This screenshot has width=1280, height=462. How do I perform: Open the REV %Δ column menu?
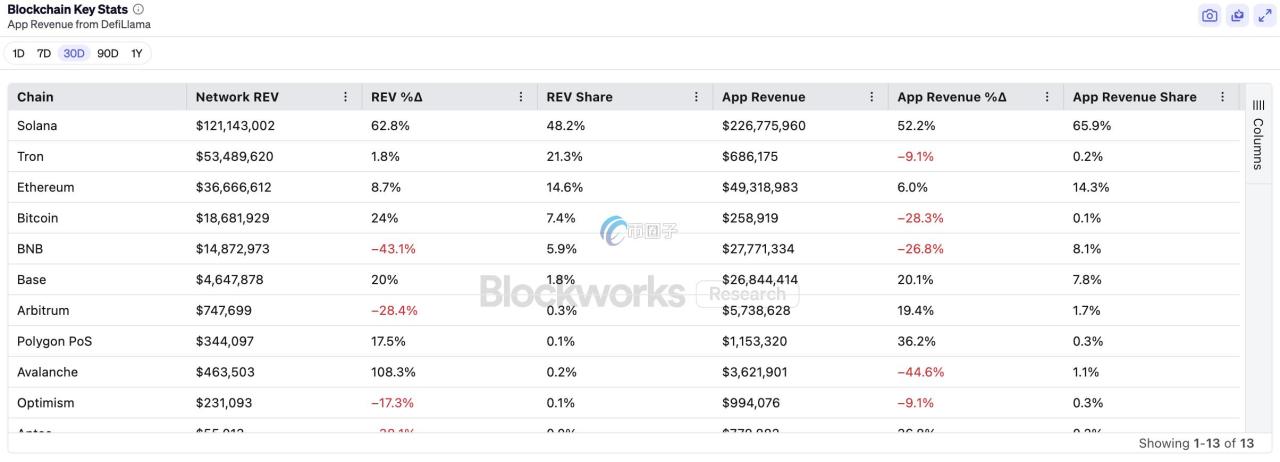coord(521,97)
